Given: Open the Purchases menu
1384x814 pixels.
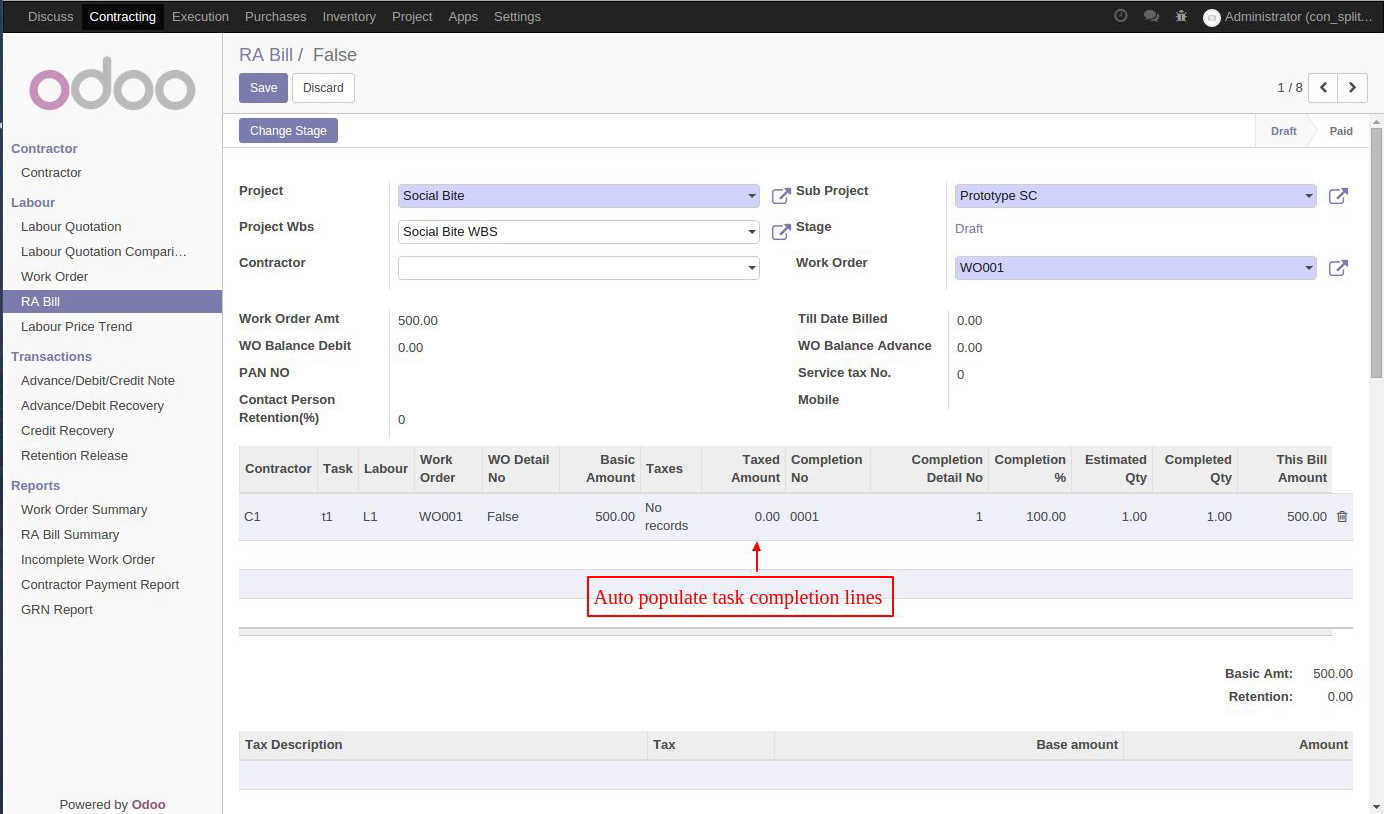Looking at the screenshot, I should (x=276, y=16).
